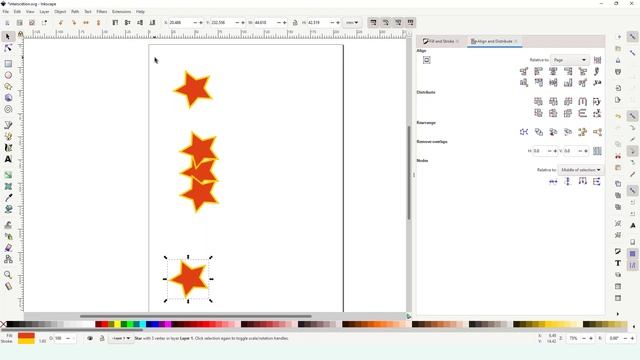Select the Selector arrow tool
The width and height of the screenshot is (640, 360).
coord(8,37)
